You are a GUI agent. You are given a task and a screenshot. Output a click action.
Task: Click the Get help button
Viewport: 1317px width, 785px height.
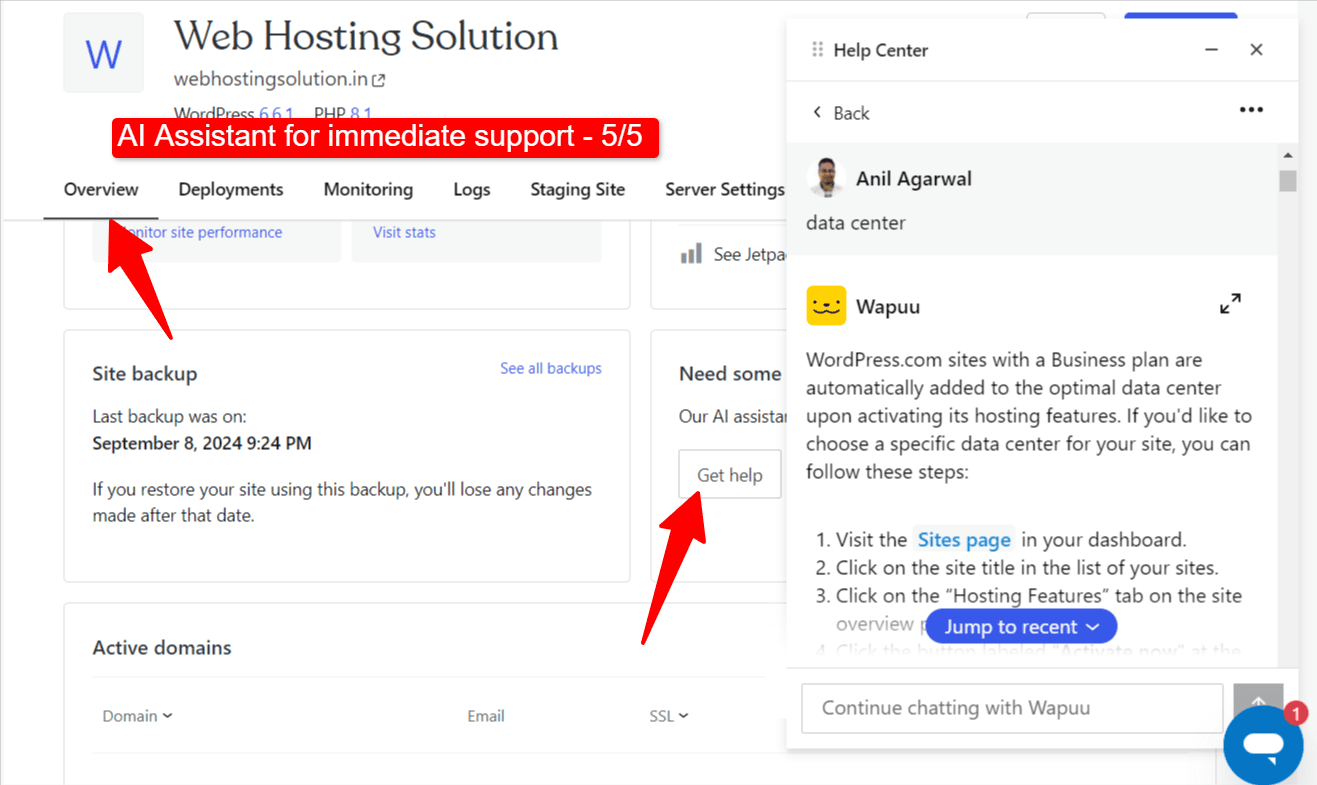(729, 475)
